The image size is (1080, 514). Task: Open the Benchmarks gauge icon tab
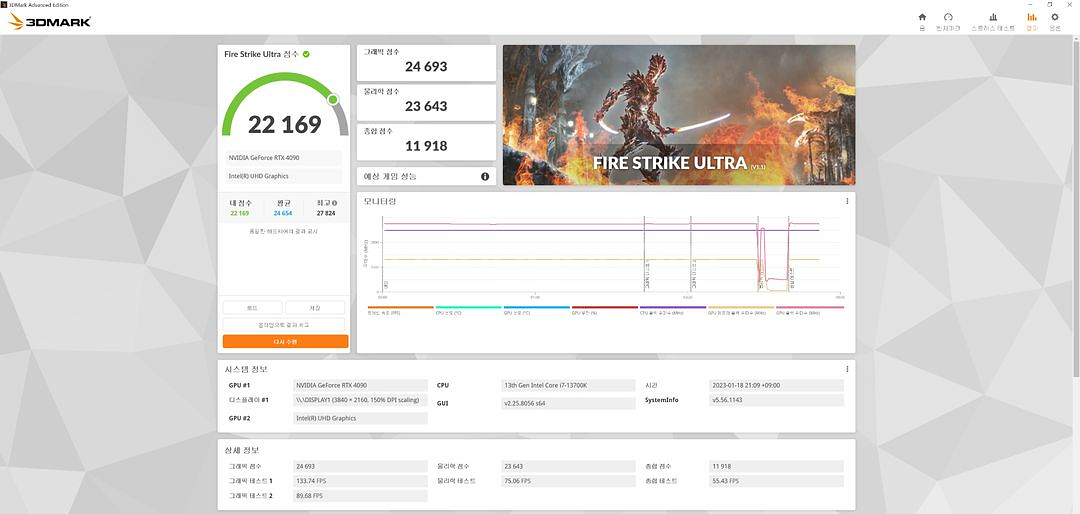[x=948, y=20]
